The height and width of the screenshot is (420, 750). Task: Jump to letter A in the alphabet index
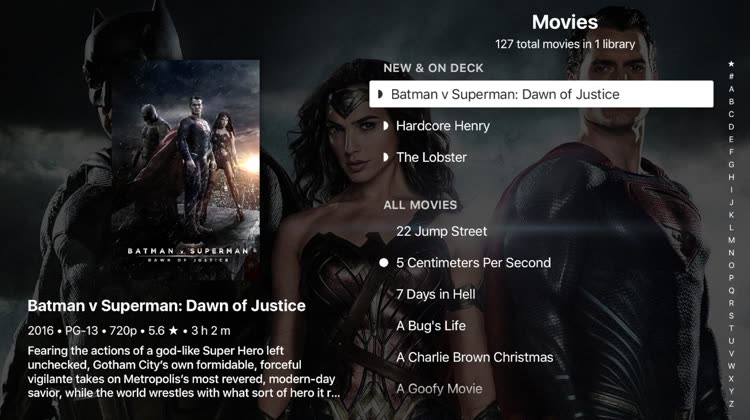731,89
